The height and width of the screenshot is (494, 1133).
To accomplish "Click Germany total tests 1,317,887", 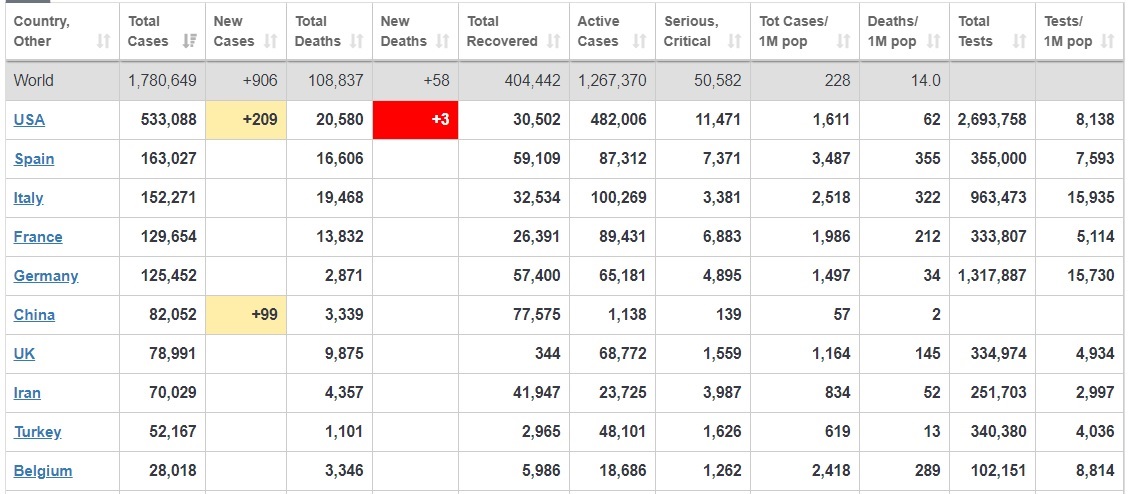I will 992,275.
